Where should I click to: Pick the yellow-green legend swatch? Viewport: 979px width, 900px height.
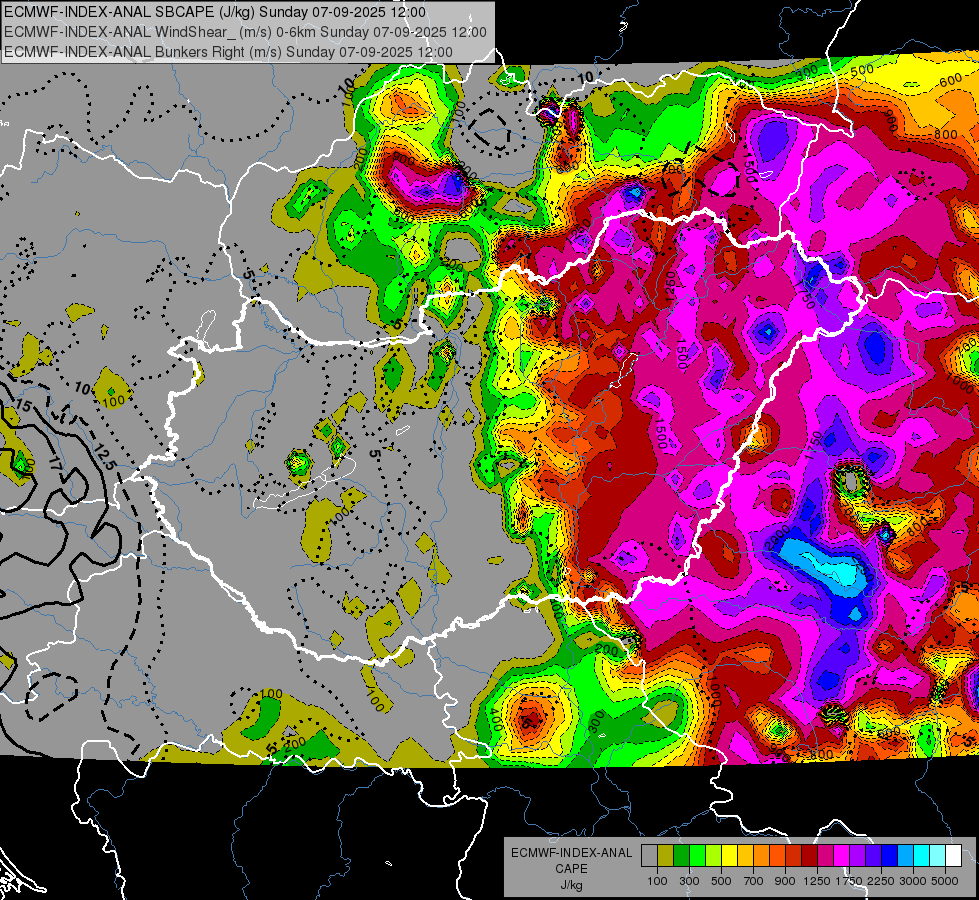[x=714, y=855]
